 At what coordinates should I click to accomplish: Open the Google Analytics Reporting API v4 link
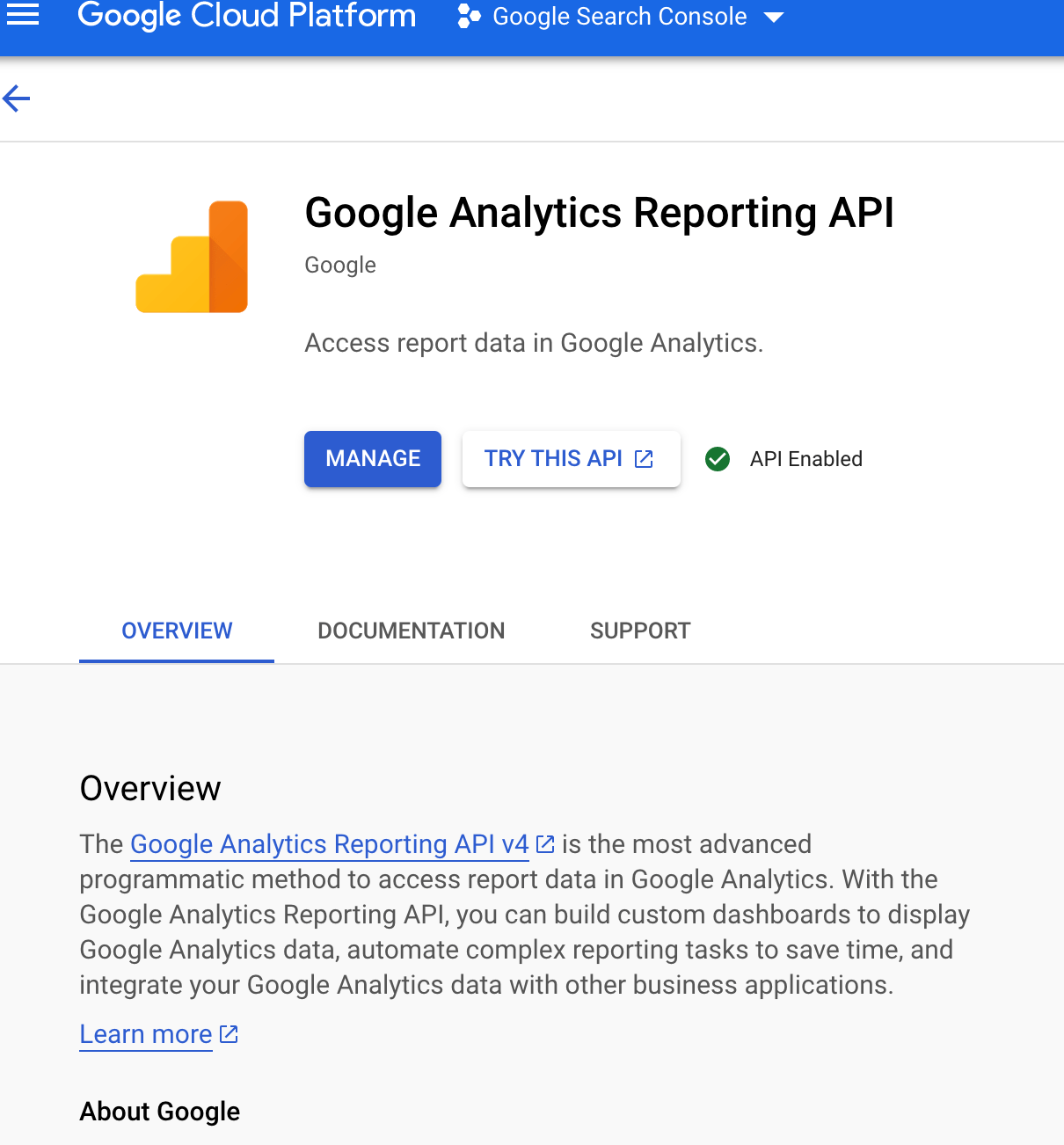click(x=330, y=844)
